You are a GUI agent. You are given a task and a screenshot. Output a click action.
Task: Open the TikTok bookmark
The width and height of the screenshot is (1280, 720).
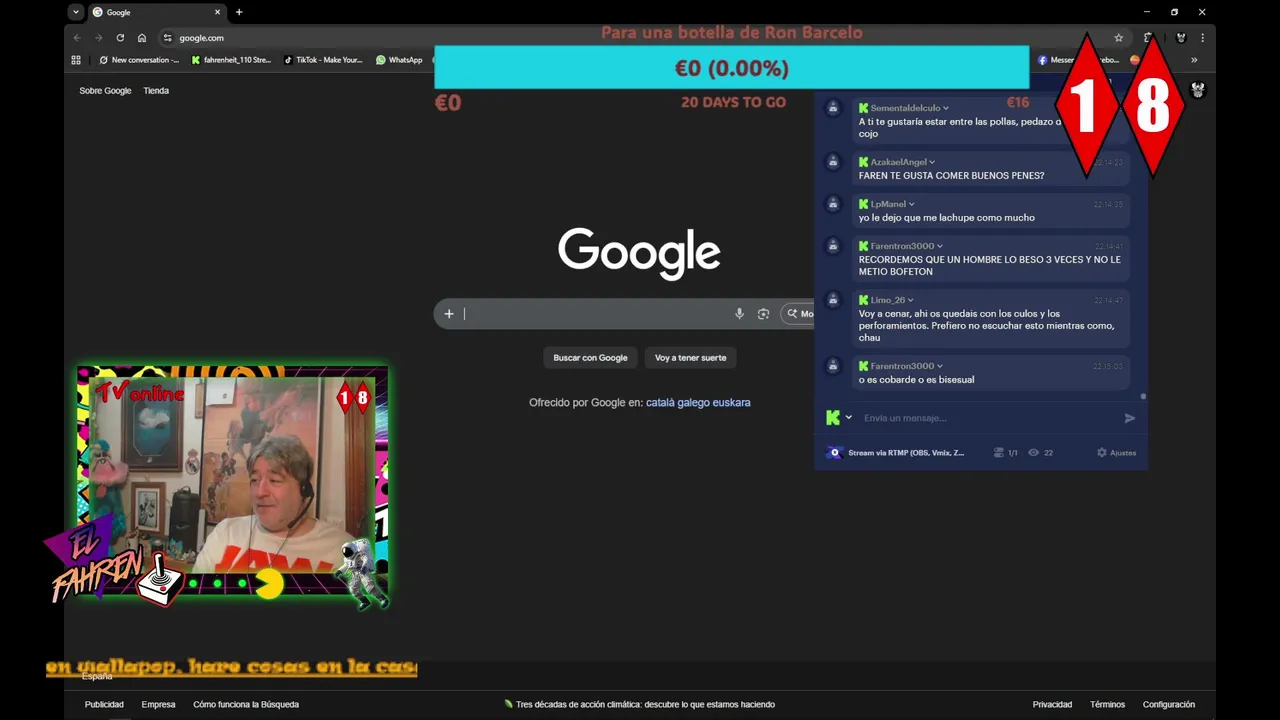pos(323,60)
